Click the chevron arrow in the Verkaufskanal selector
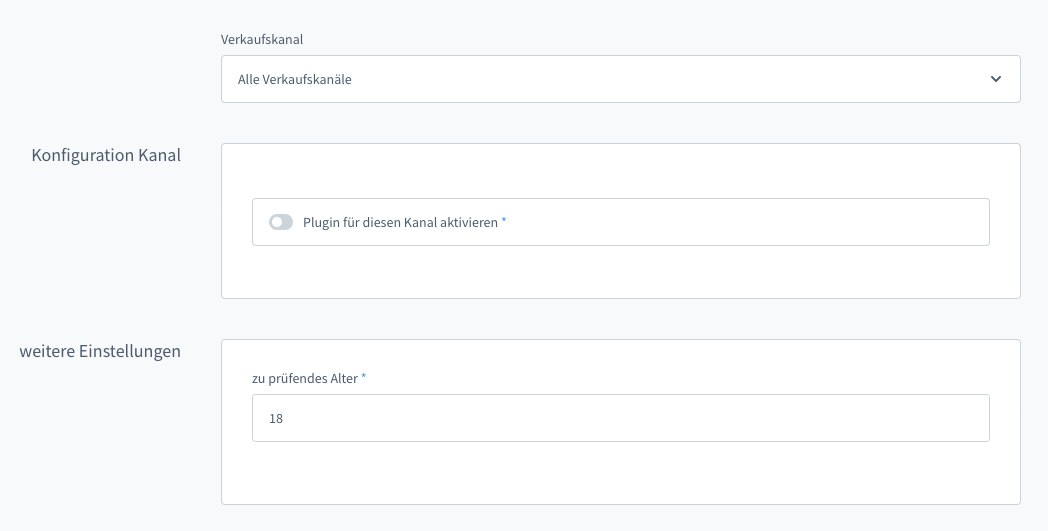Image resolution: width=1048 pixels, height=531 pixels. coord(995,79)
